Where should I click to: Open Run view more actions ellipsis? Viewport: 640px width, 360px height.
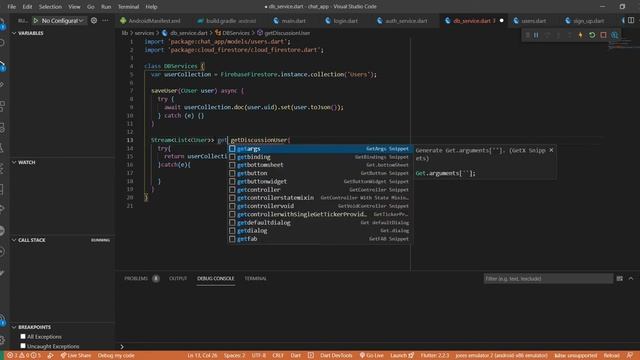[x=106, y=20]
